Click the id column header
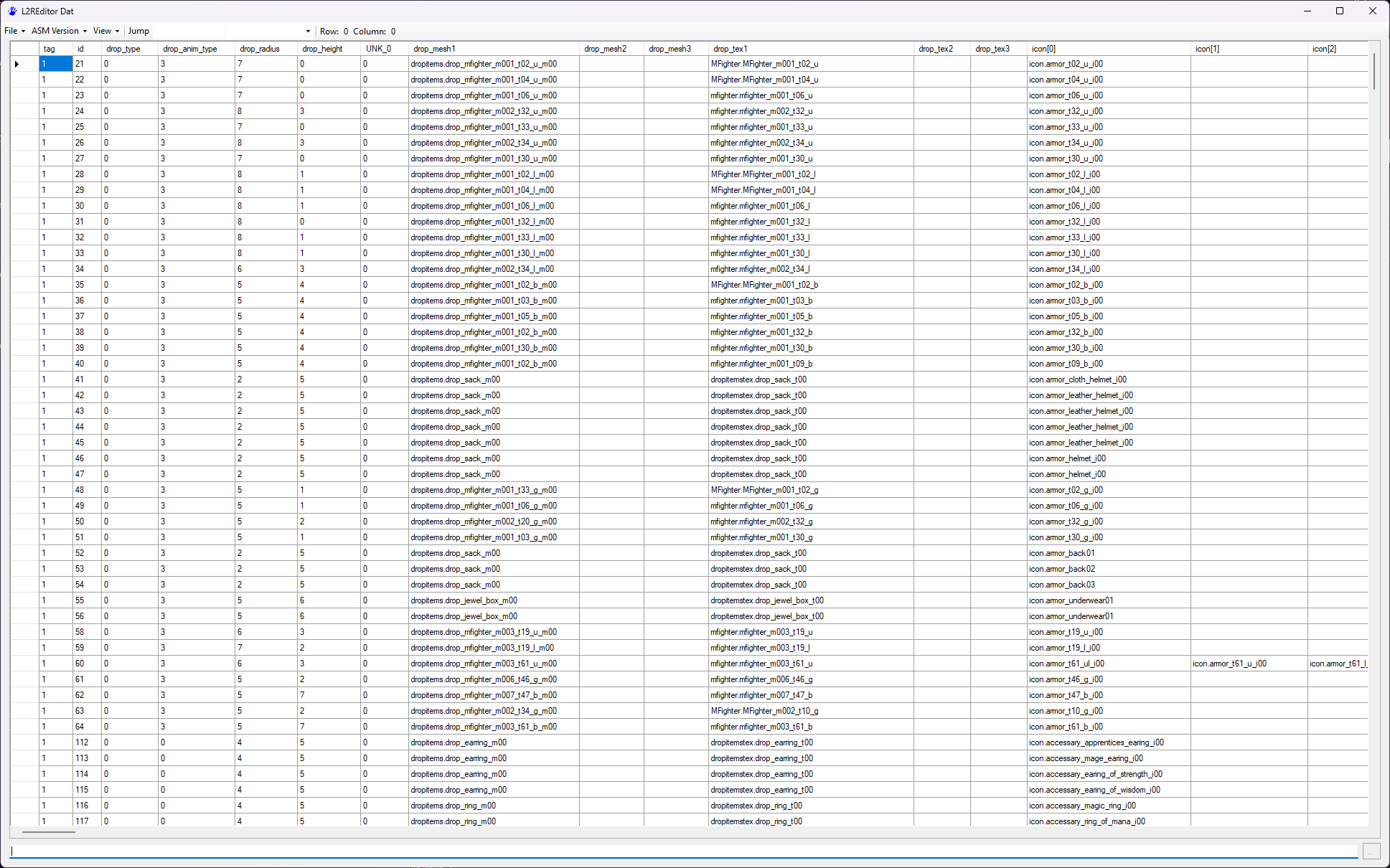 point(80,49)
